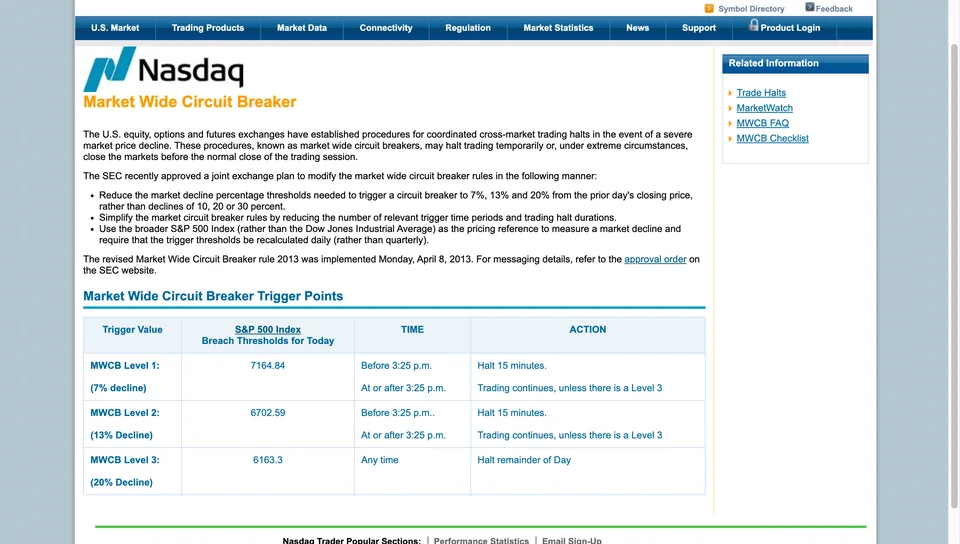Open the S&P 500 Index link

coord(268,330)
